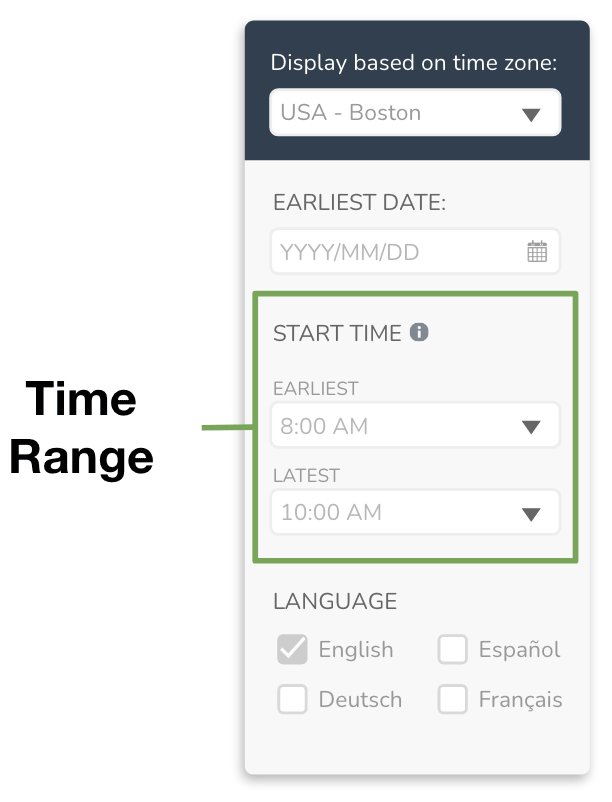612x802 pixels.
Task: Click the YYYY/MM/DD earliest date field
Action: (400, 252)
